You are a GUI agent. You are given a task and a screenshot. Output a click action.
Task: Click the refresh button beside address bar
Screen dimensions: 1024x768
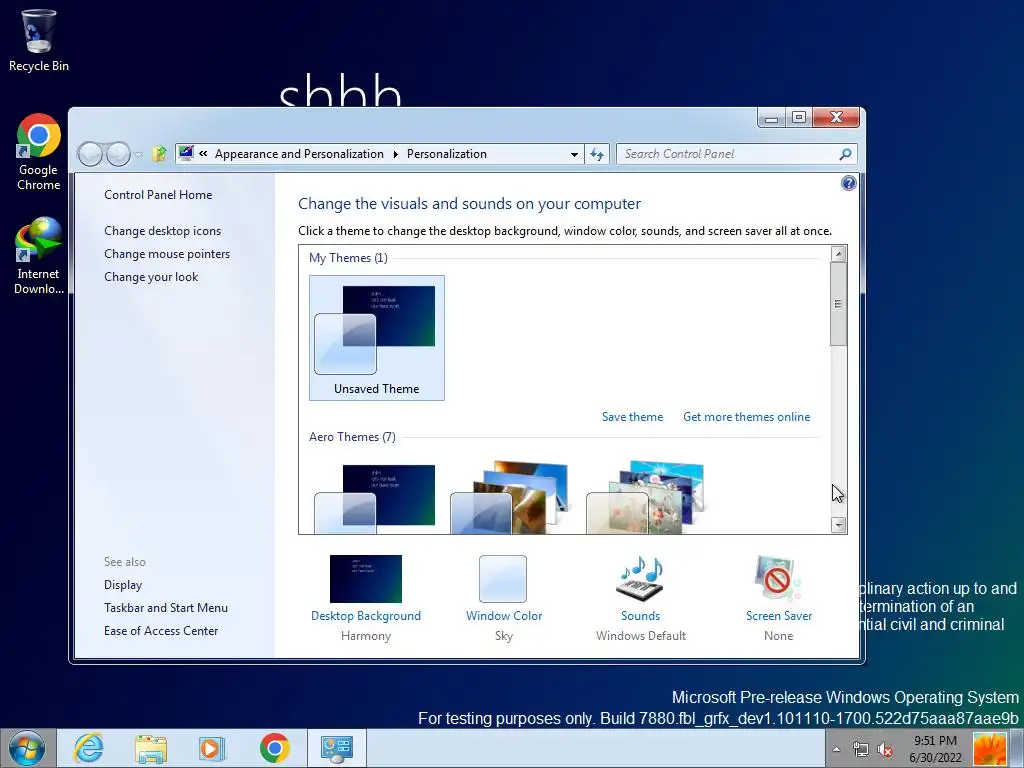(597, 154)
